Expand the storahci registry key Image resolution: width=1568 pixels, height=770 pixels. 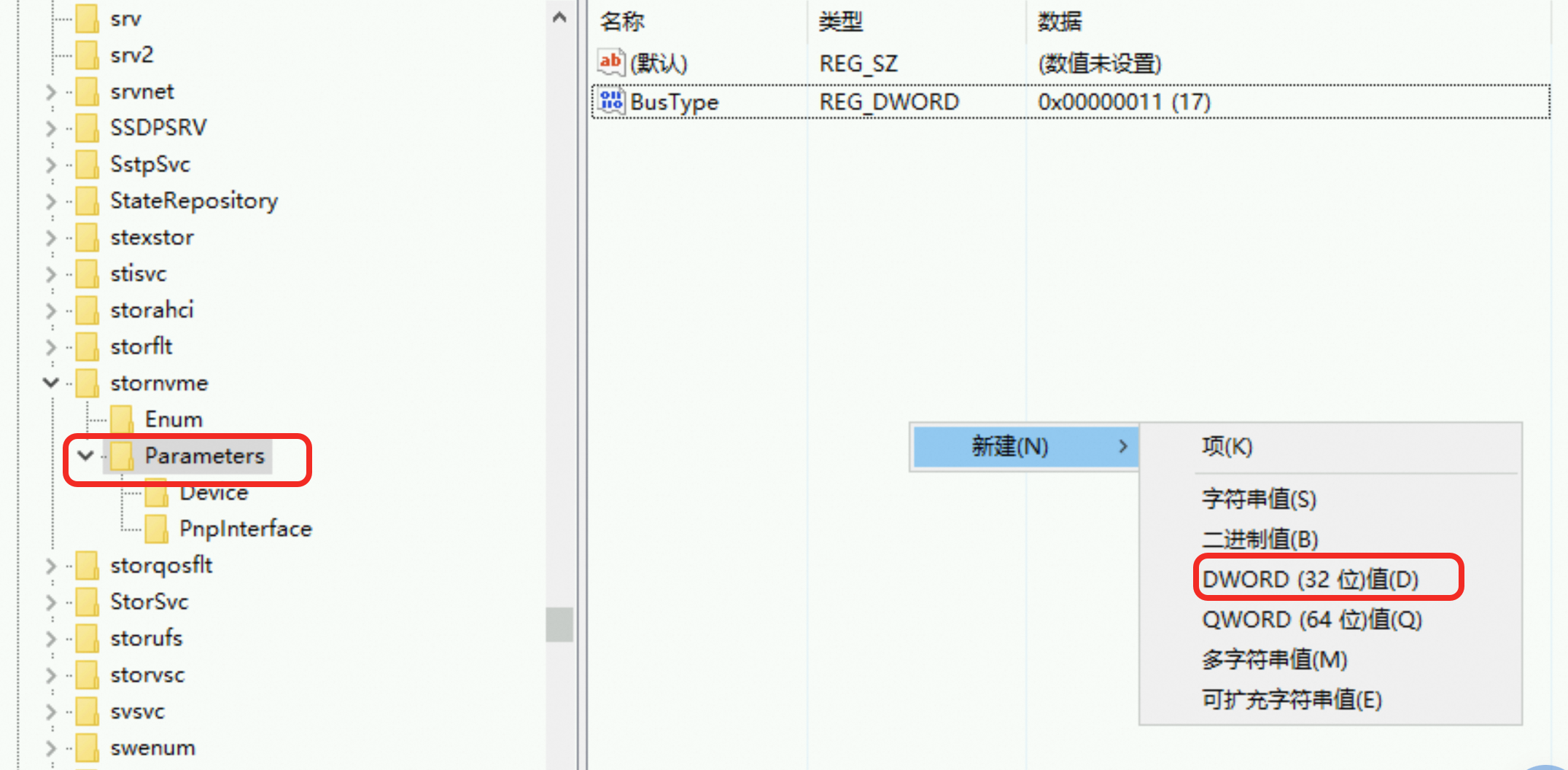click(x=50, y=311)
